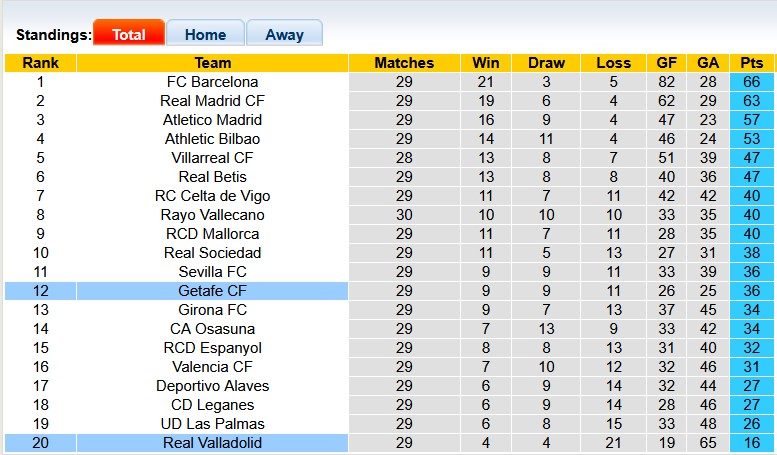Image resolution: width=777 pixels, height=455 pixels.
Task: Click Barcelona's 66 points cell
Action: [752, 82]
